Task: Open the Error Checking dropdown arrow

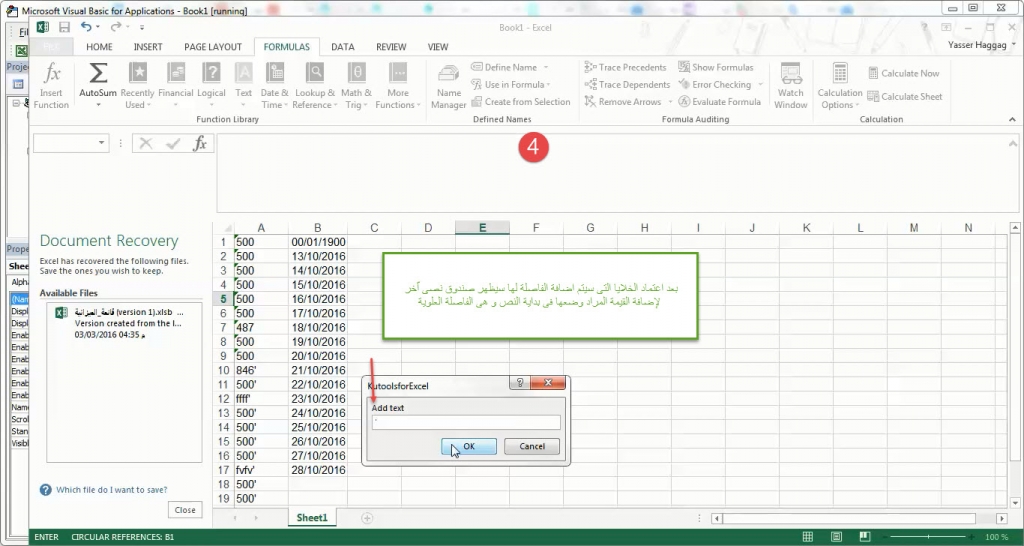Action: tap(760, 85)
